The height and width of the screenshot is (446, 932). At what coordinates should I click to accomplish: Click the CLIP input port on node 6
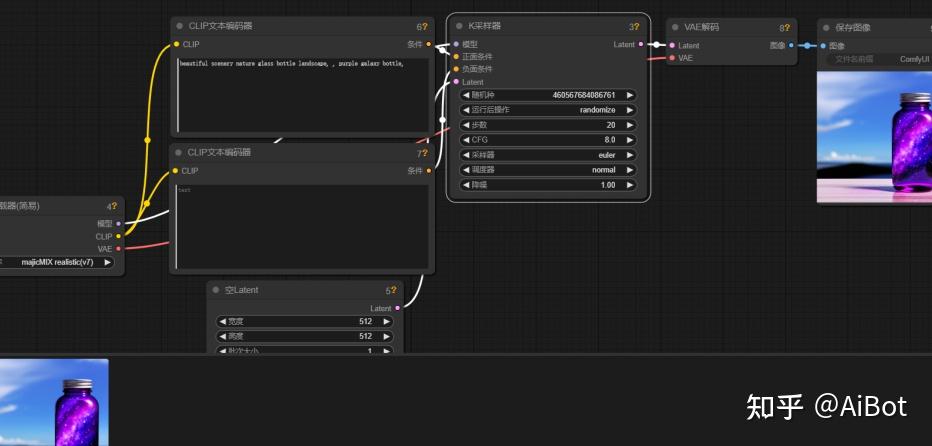pos(177,44)
